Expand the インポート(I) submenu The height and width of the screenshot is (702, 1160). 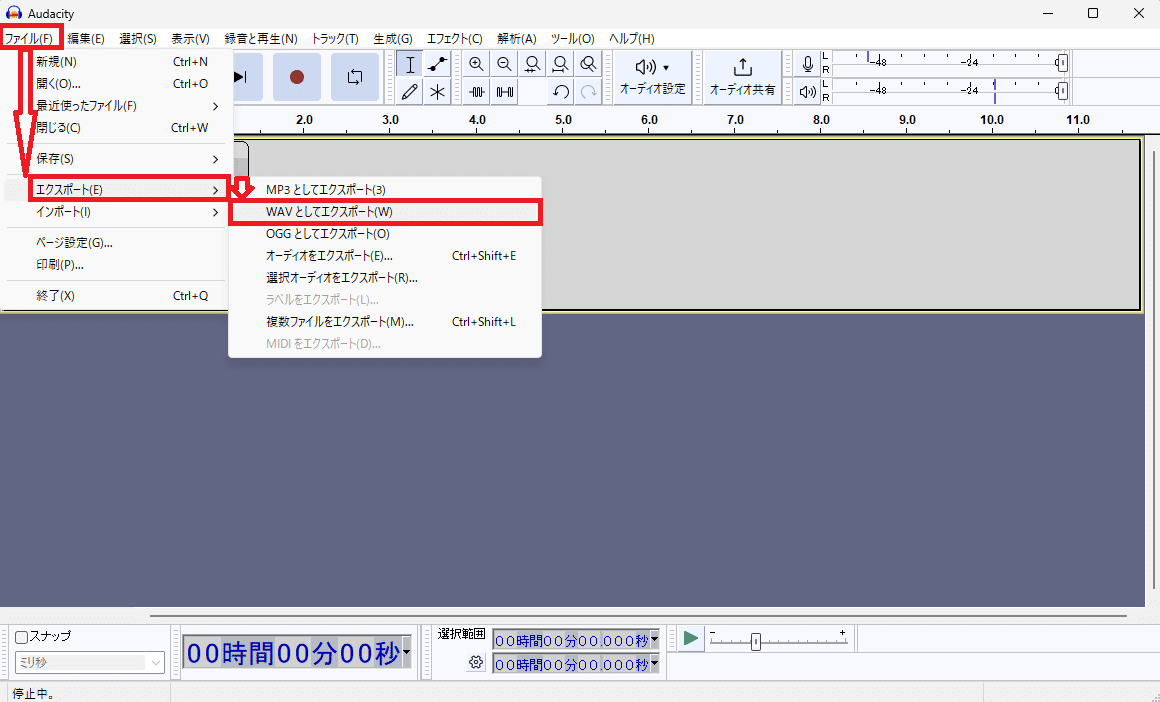click(116, 212)
